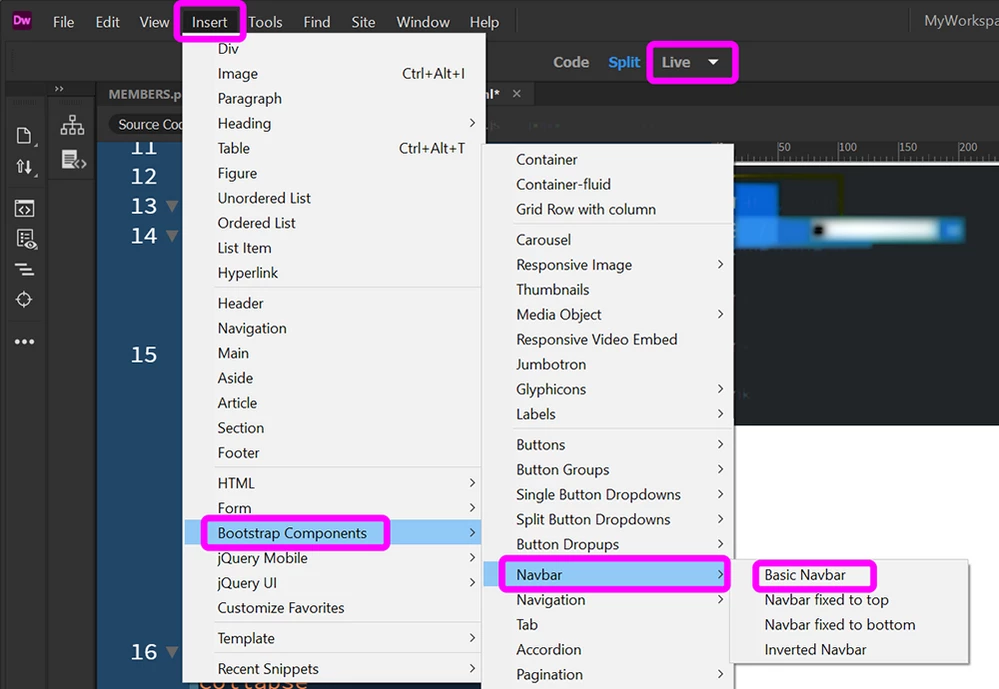This screenshot has height=689, width=999.
Task: Click the Dreamweaver app logo icon
Action: pyautogui.click(x=22, y=20)
